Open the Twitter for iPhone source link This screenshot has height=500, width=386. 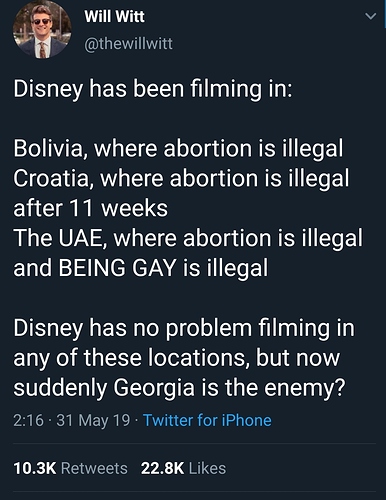point(207,420)
